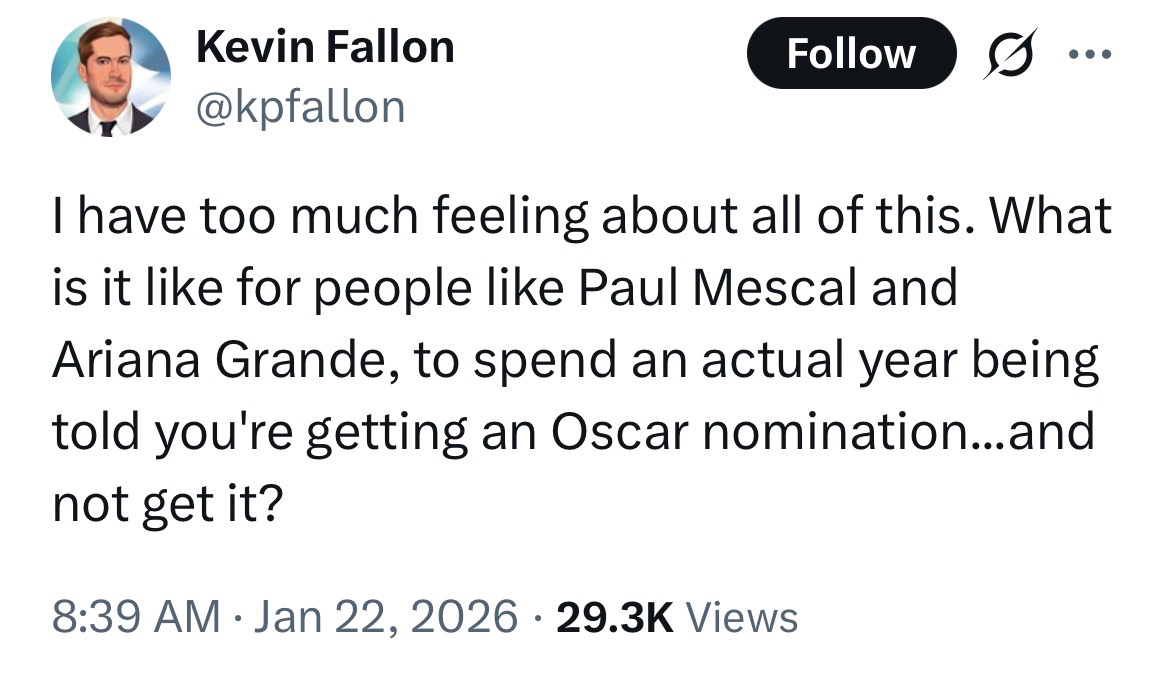The height and width of the screenshot is (682, 1170).
Task: Click the 8:39 AM timestamp
Action: tap(135, 616)
